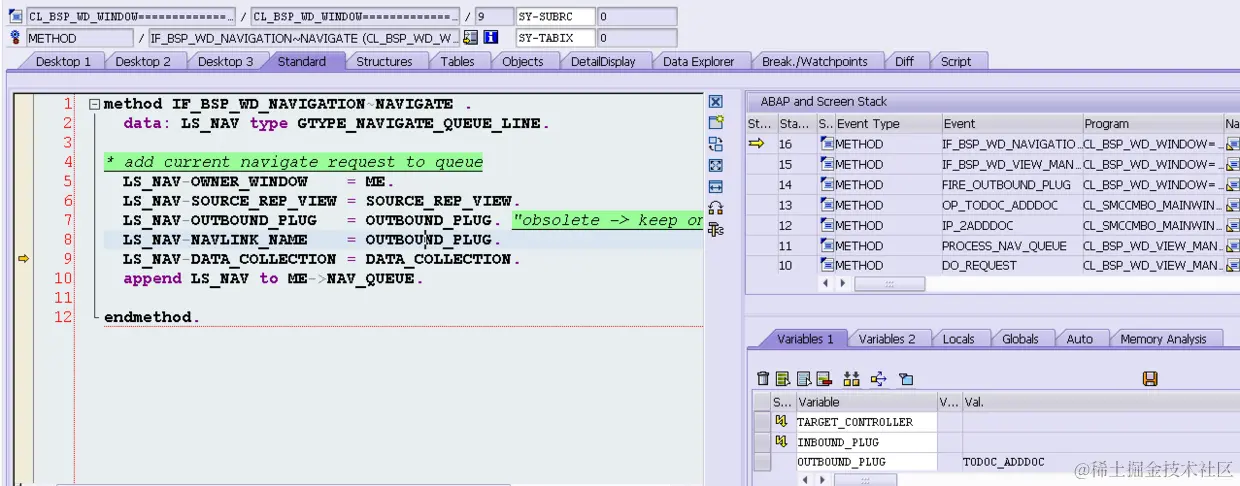Select the row selector for TARGET_CONTROLLER
The width and height of the screenshot is (1240, 486).
click(x=762, y=422)
